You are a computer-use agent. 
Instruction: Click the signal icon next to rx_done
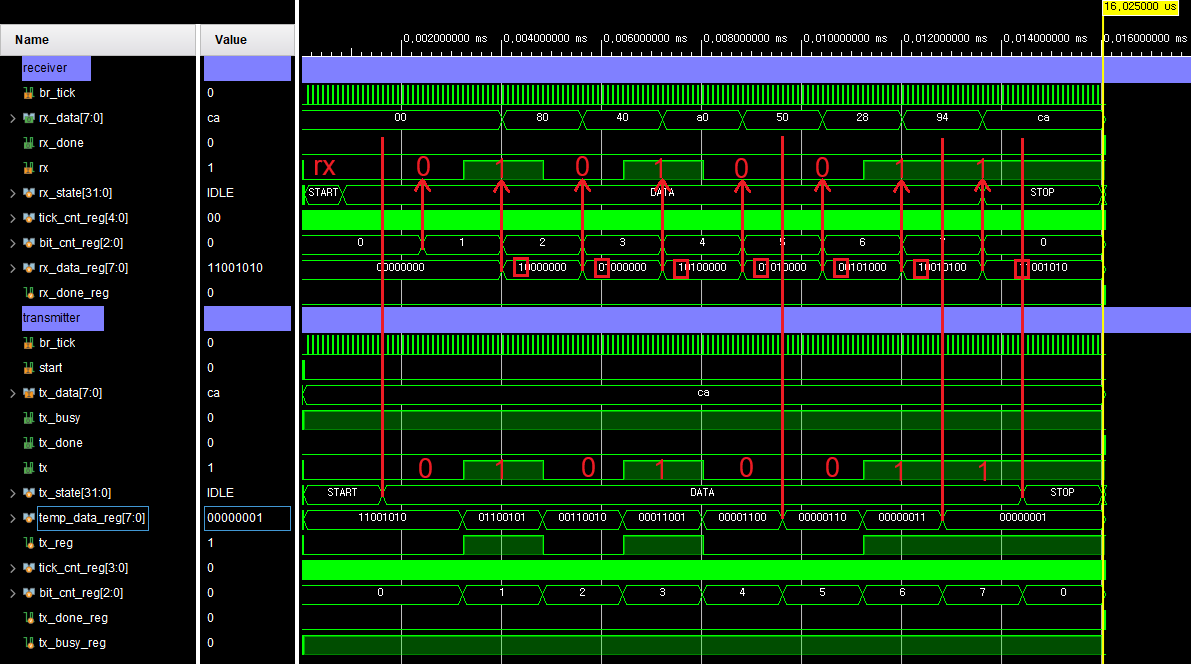coord(29,143)
